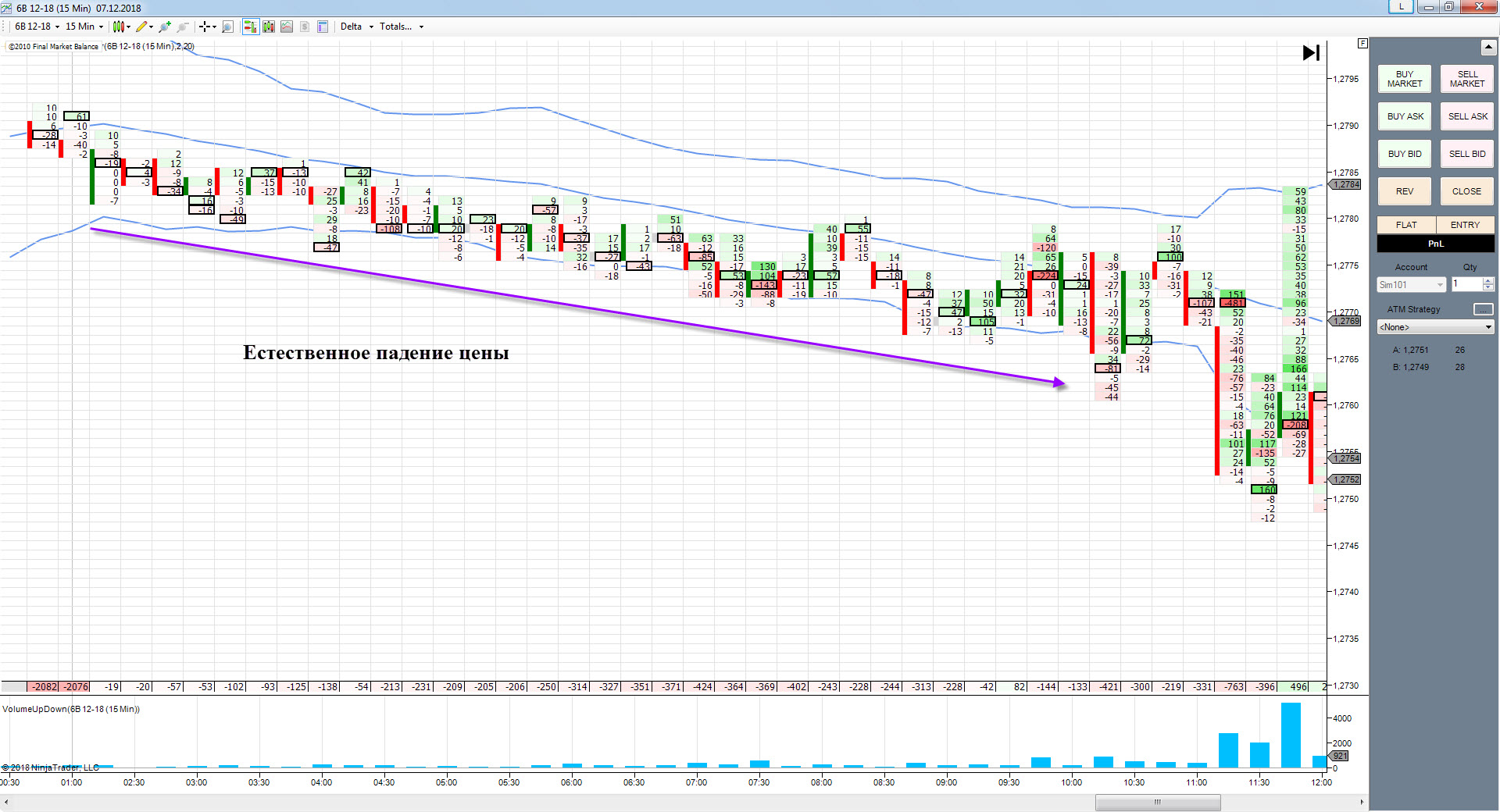Increase quantity with the up stepper
The height and width of the screenshot is (812, 1500).
(1488, 281)
